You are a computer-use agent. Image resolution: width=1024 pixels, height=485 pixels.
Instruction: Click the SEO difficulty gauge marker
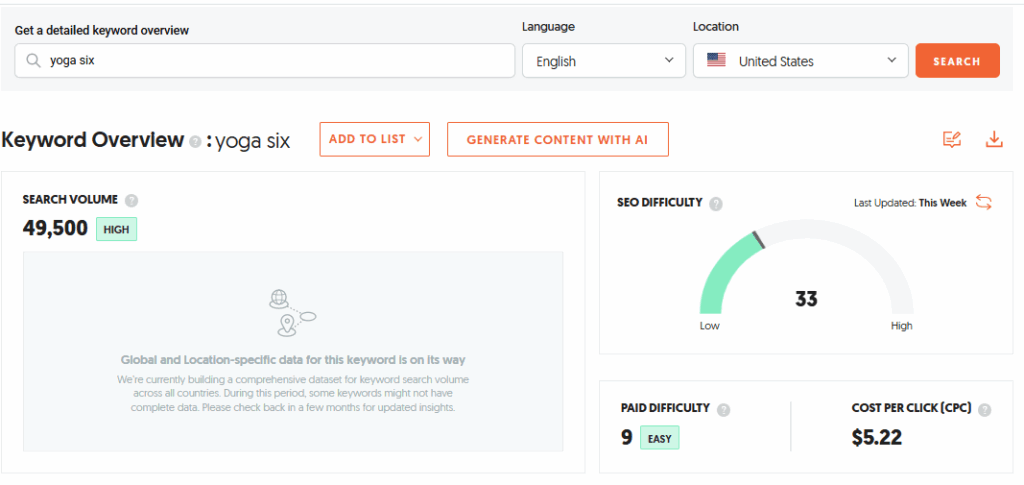pos(758,240)
